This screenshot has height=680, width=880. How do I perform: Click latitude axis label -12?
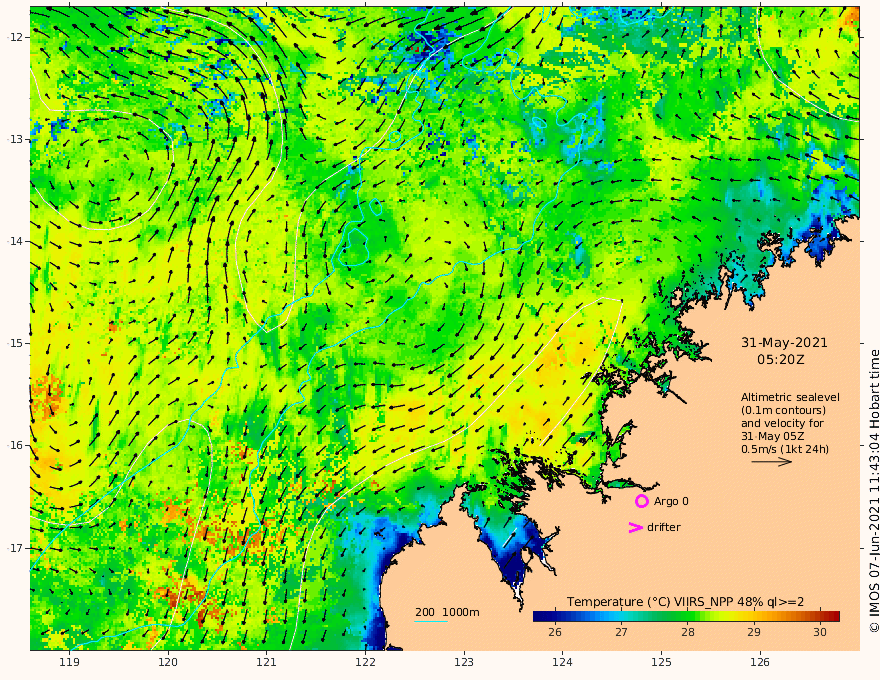click(x=14, y=37)
